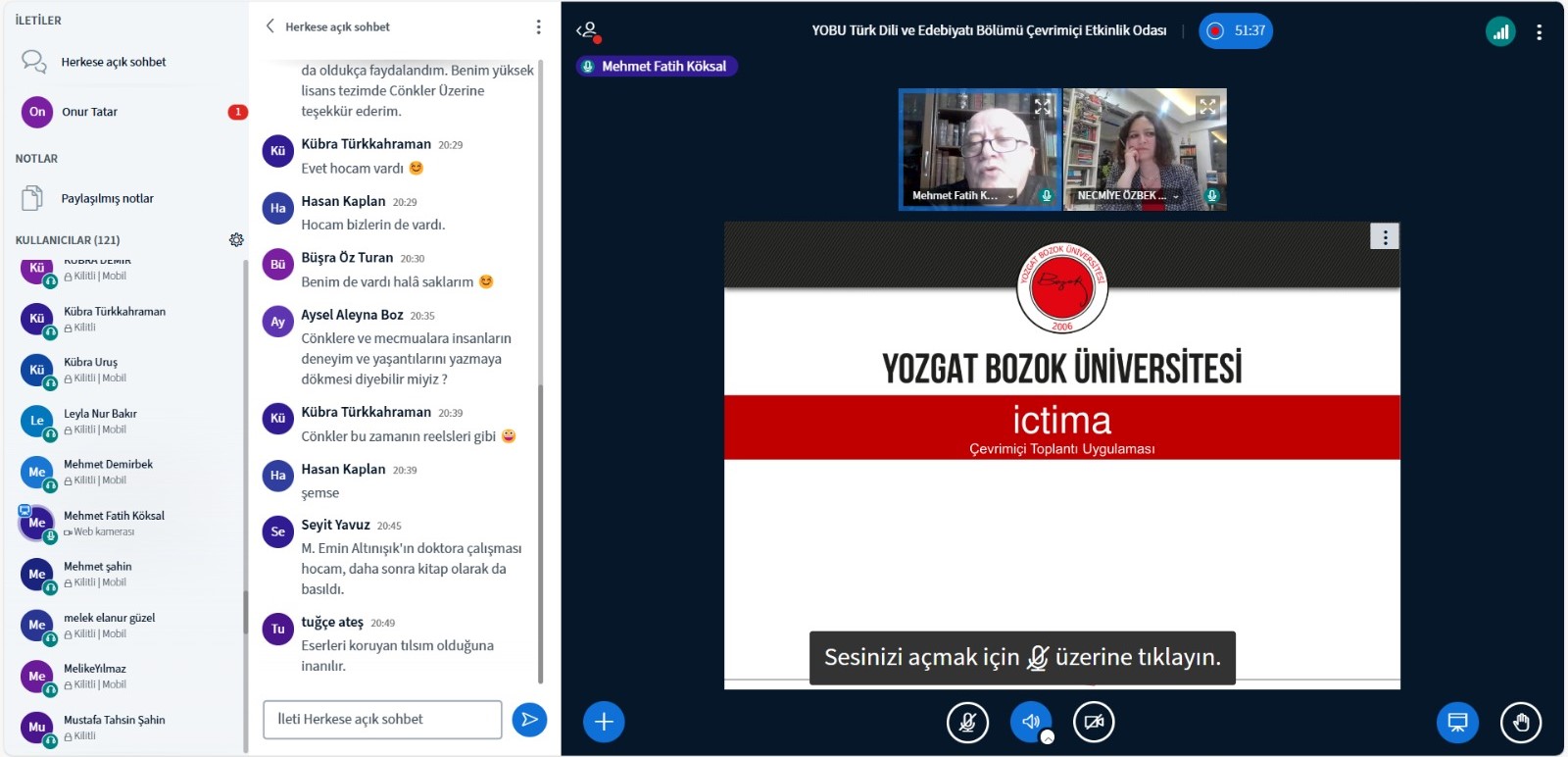Open the main options menu in the header
This screenshot has height=757, width=1568.
pyautogui.click(x=1540, y=31)
